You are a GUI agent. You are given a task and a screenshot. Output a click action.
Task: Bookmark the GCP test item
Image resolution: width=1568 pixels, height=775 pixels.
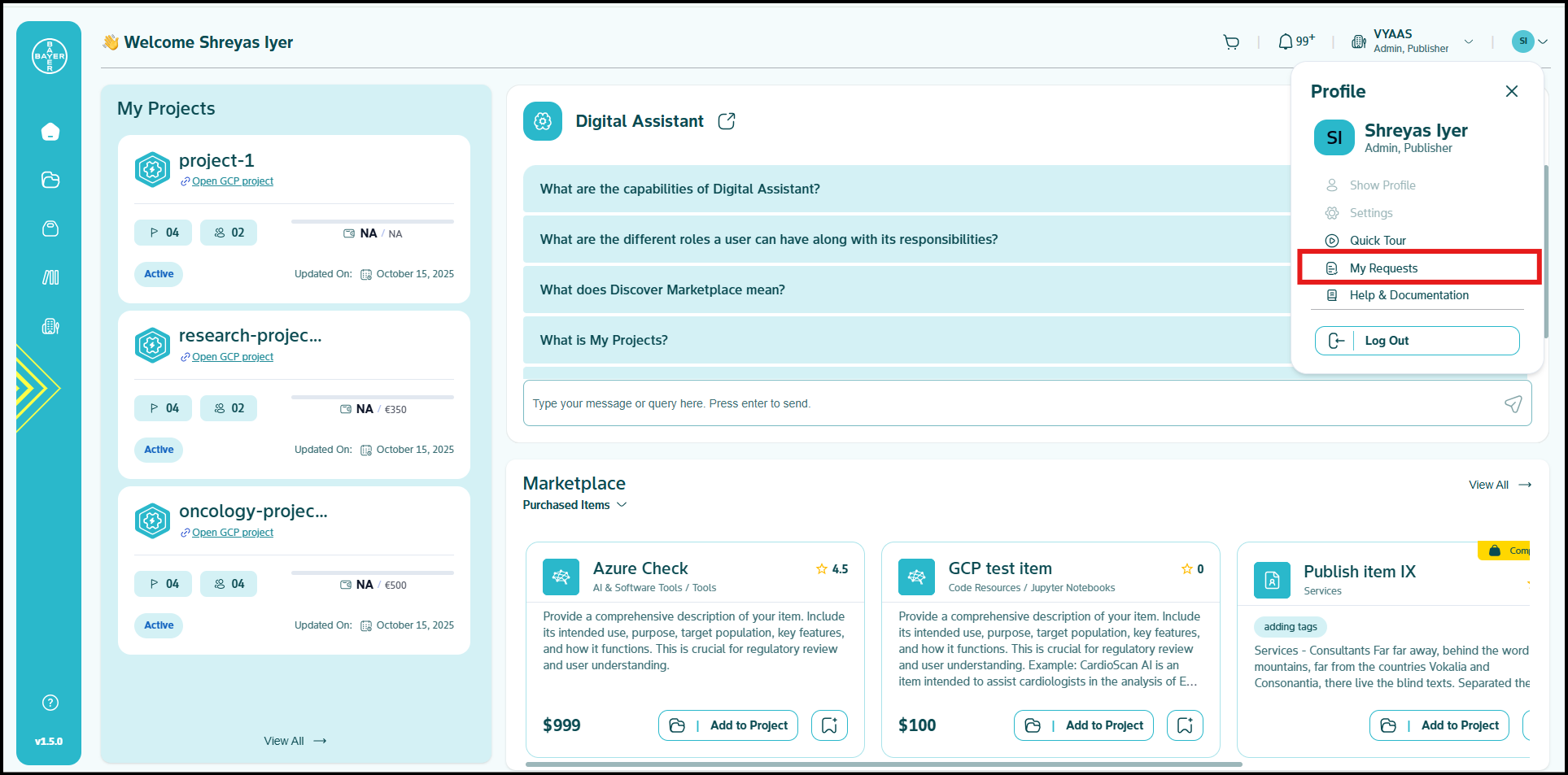click(1185, 725)
